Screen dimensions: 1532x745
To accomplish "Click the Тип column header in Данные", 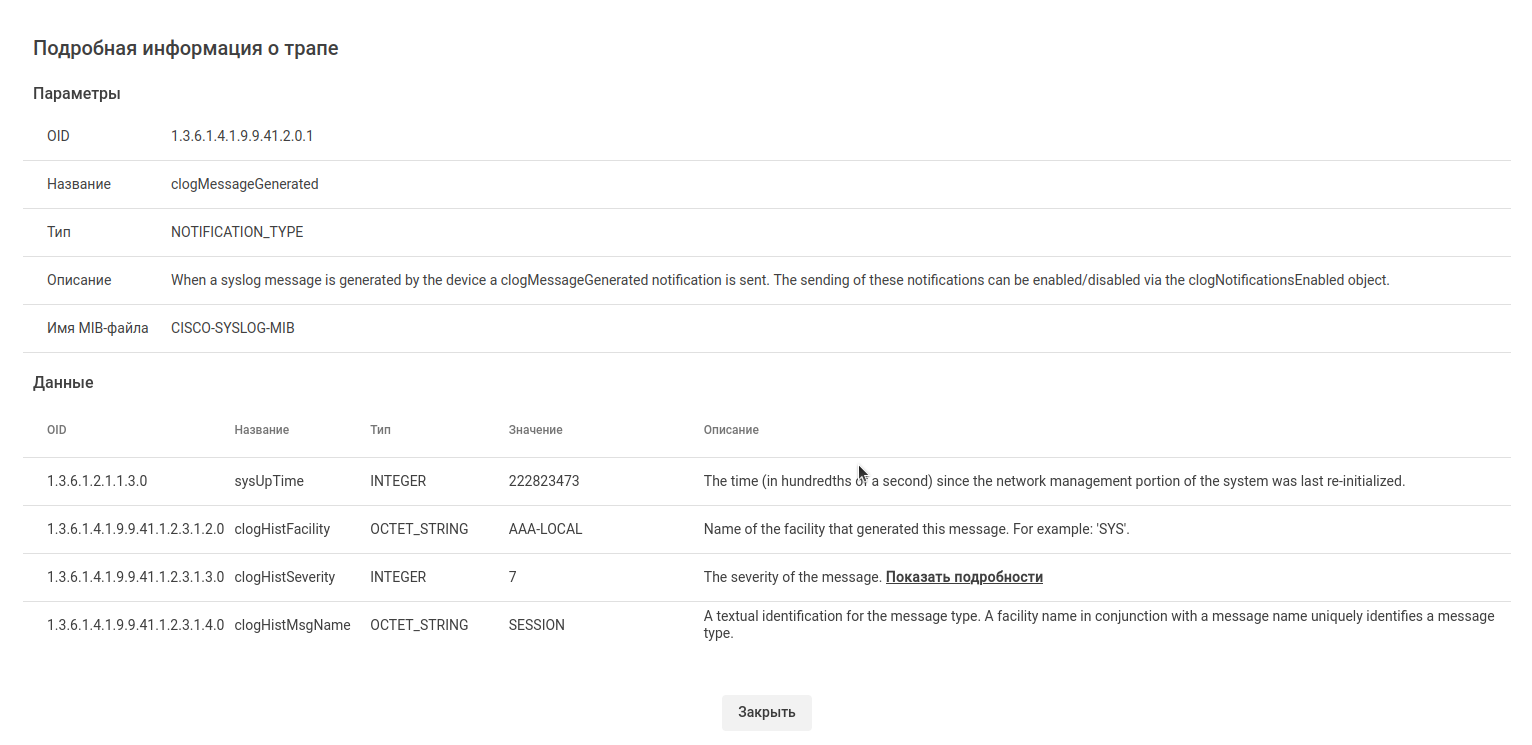I will (380, 430).
